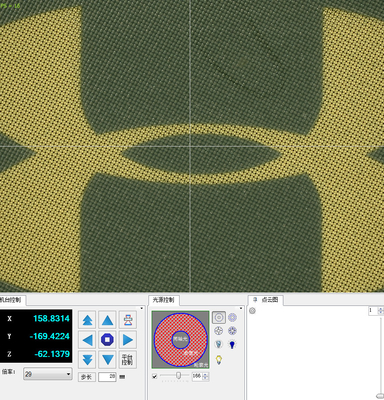Click the machine control panel pin marker
This screenshot has width=384, height=400.
(x=142, y=308)
